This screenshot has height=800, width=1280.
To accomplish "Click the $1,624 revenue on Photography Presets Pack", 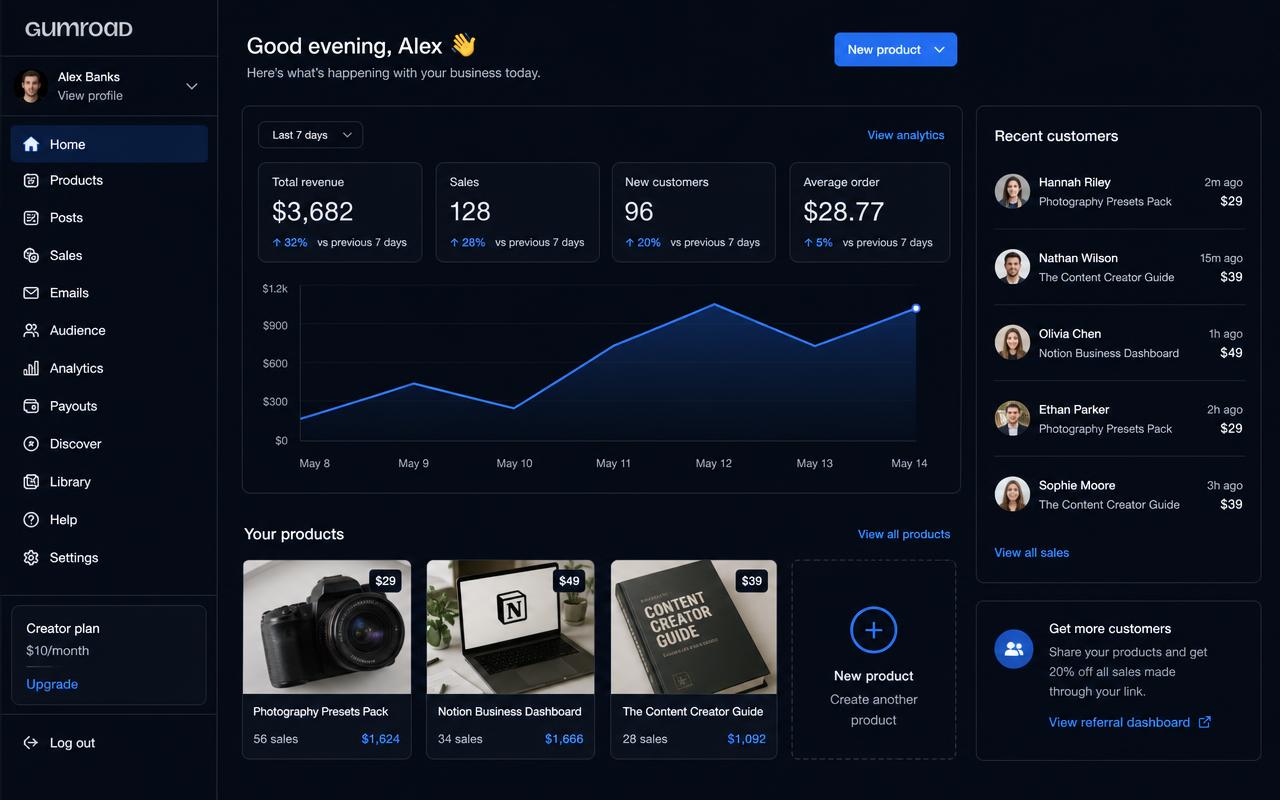I will coord(380,739).
